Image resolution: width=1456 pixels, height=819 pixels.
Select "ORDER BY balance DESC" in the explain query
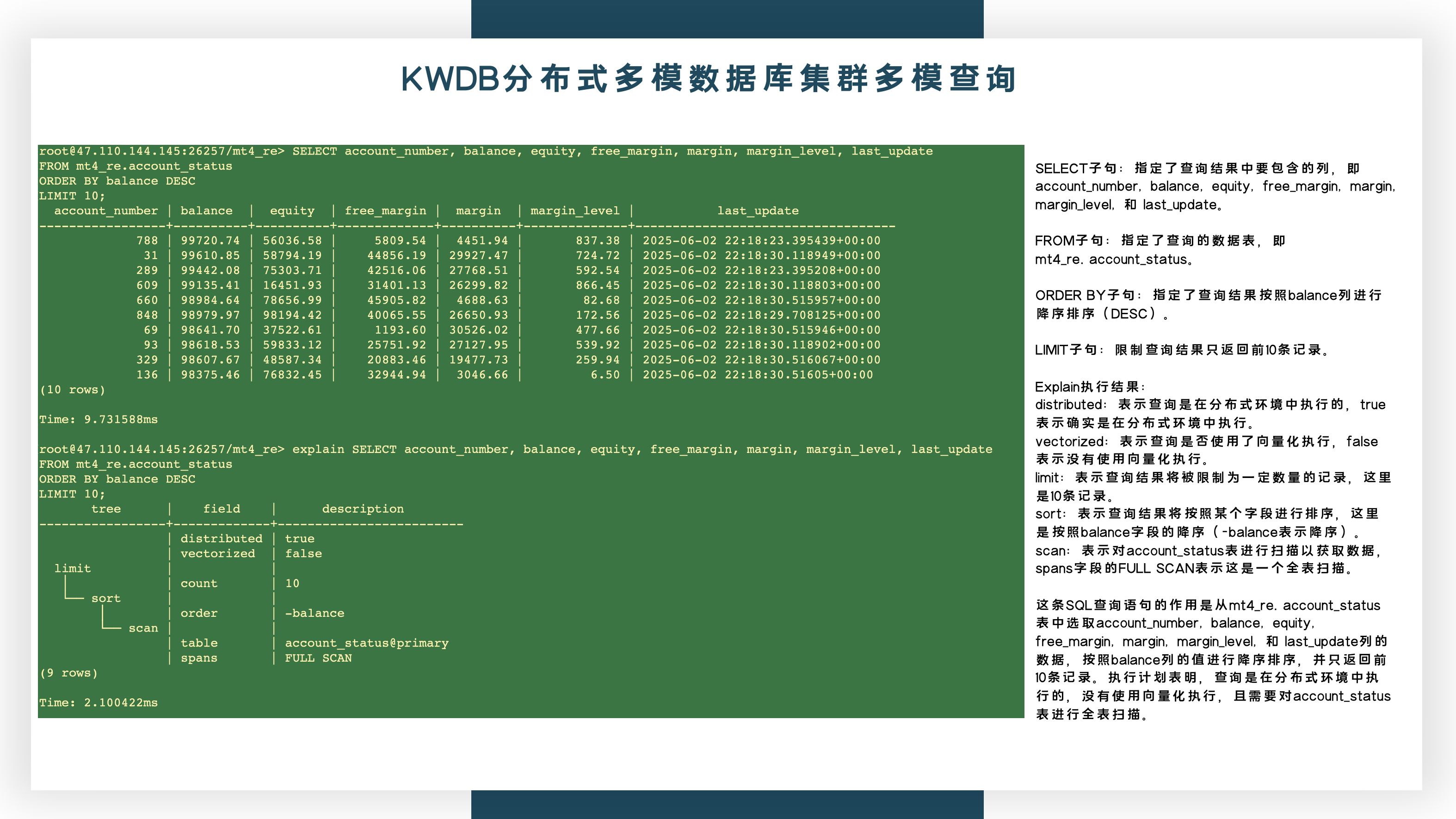[x=117, y=479]
